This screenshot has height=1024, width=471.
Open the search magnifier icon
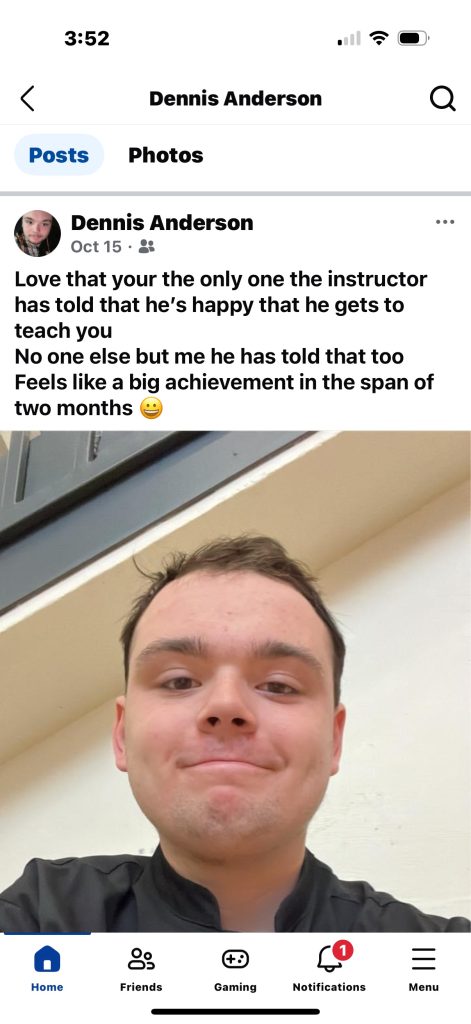(x=442, y=99)
